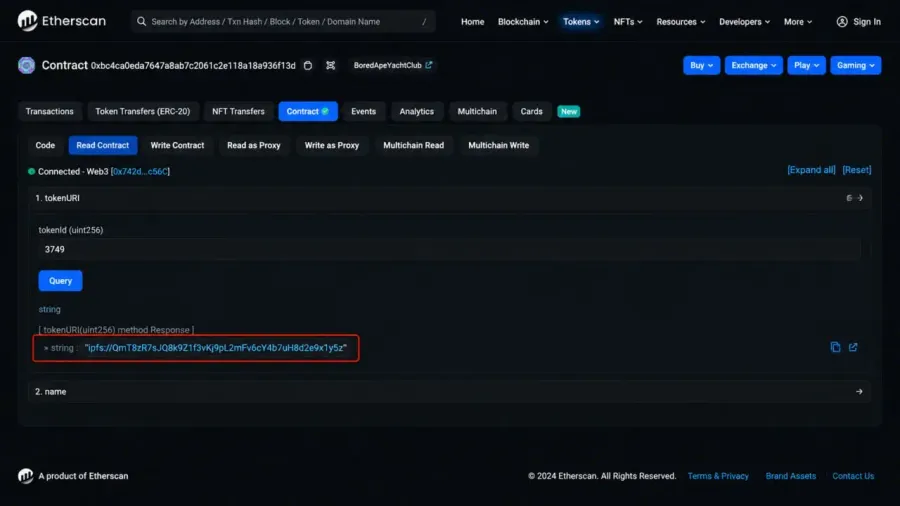Open the Multichain Read sub-tab
The image size is (900, 506).
(x=413, y=145)
